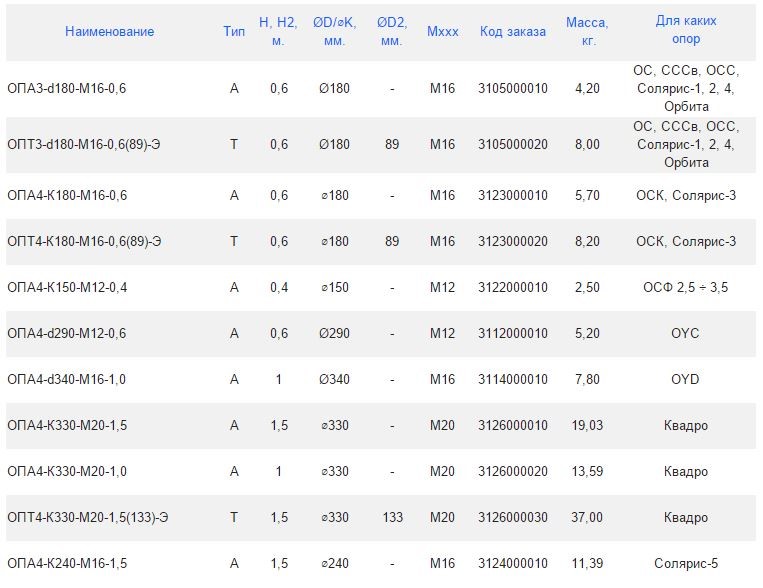This screenshot has width=763, height=588.
Task: Select product ОПА4-d340-М16-1,0
Action: pos(67,379)
